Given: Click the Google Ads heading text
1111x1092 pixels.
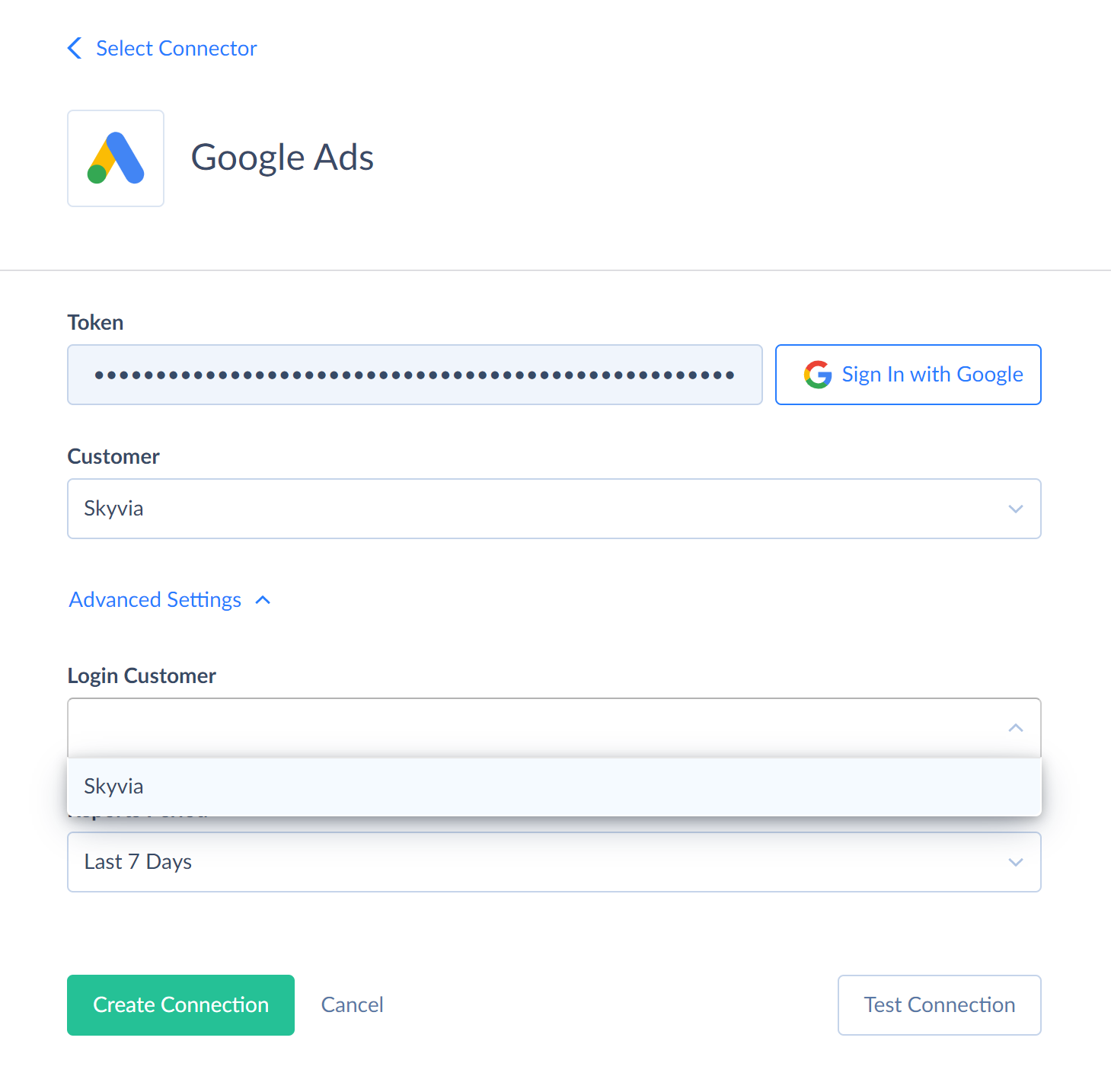Looking at the screenshot, I should pos(282,158).
